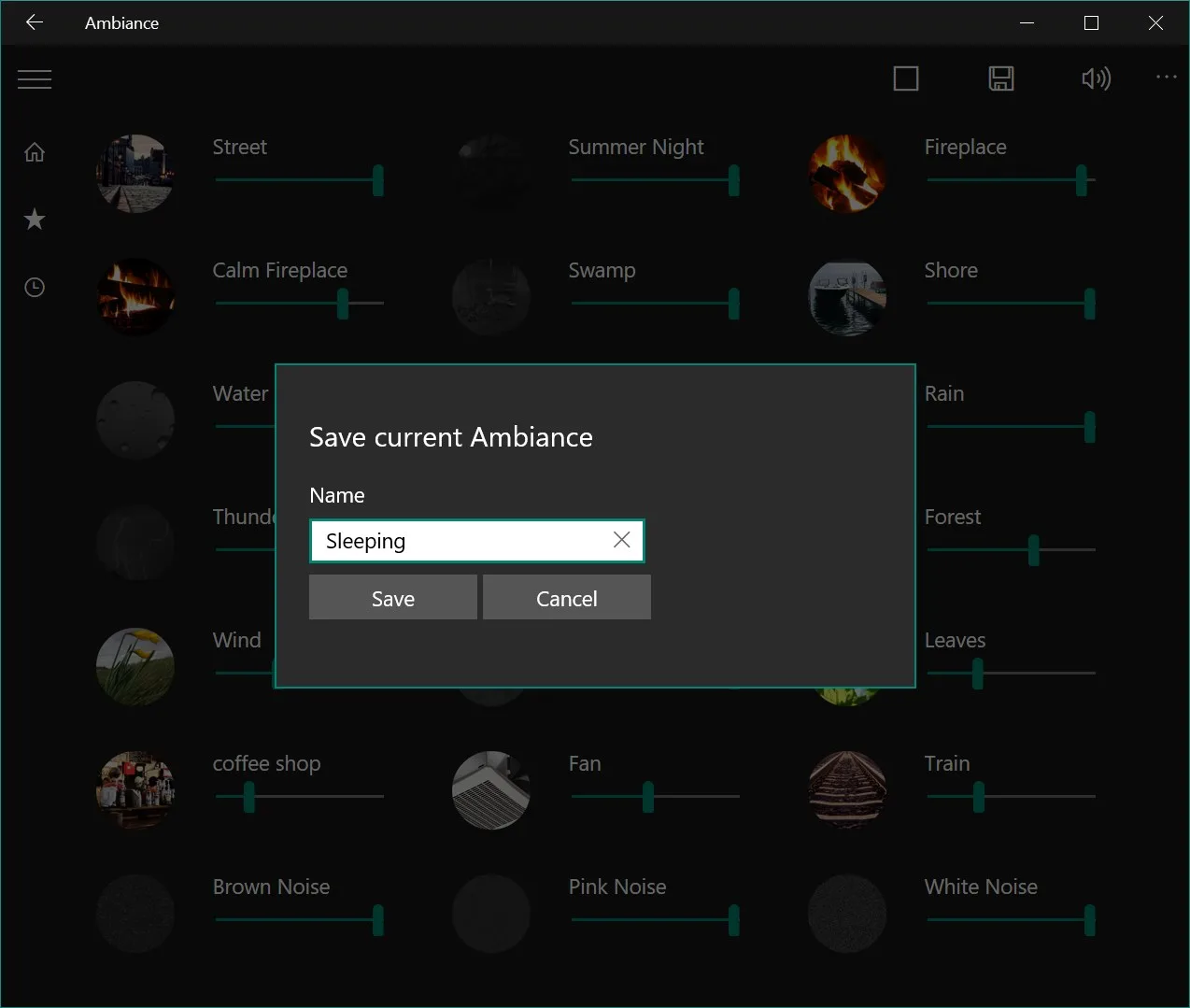Adjust the Shore volume slider
This screenshot has width=1190, height=1008.
pyautogui.click(x=1011, y=304)
